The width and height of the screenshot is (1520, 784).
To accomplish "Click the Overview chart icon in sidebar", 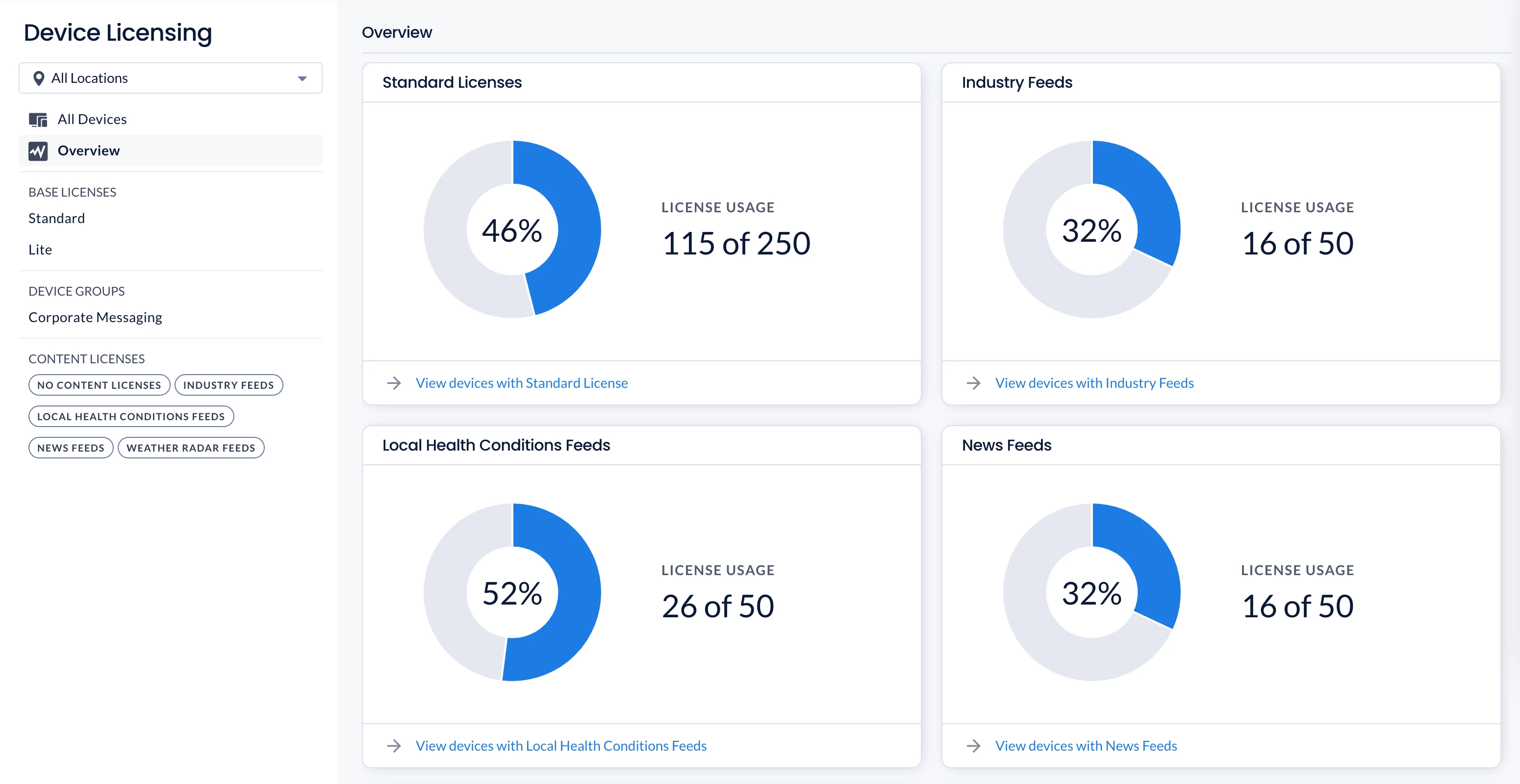I will [38, 151].
